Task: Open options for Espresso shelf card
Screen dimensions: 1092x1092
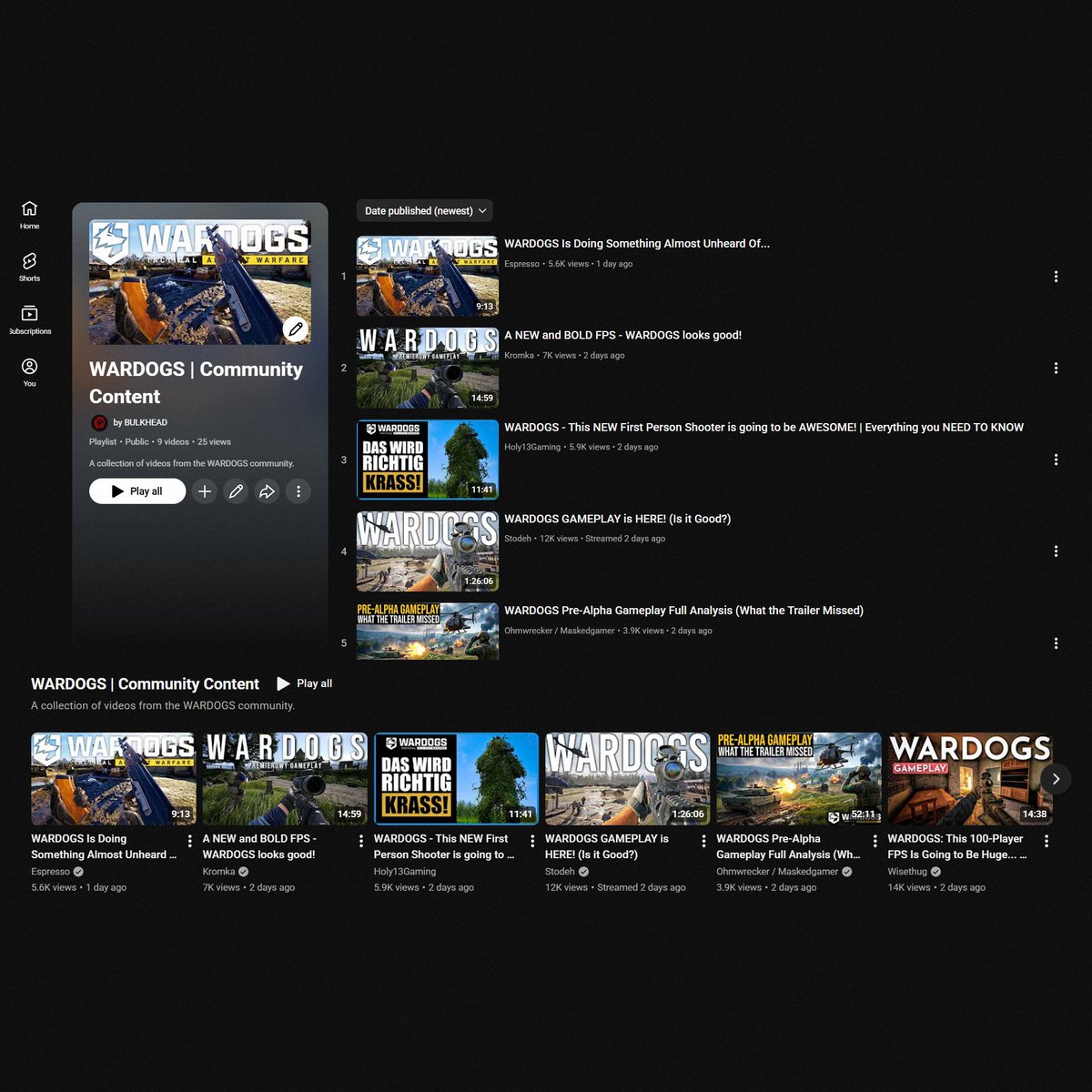Action: [x=189, y=842]
